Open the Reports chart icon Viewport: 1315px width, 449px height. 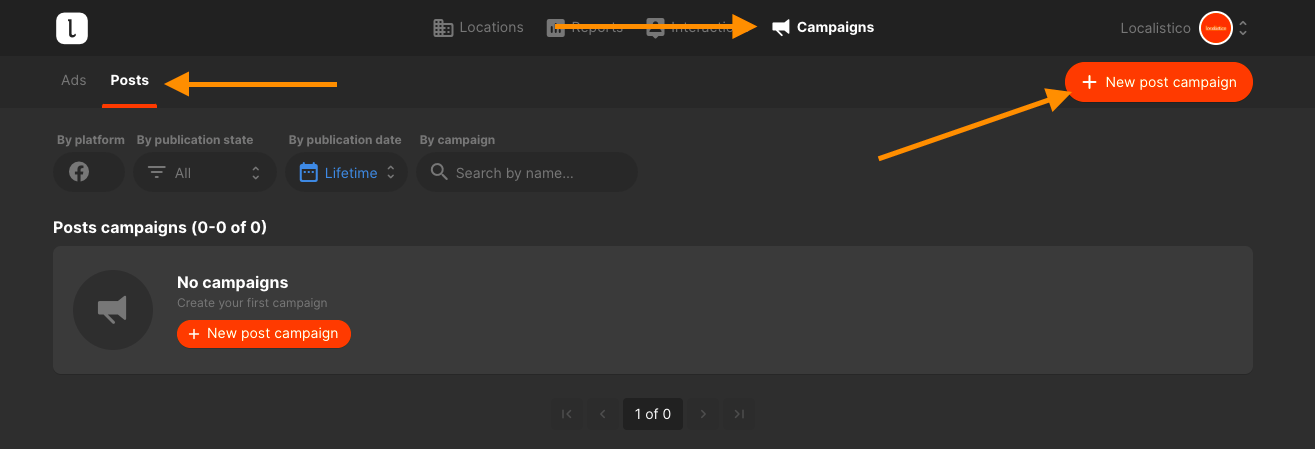click(x=556, y=28)
